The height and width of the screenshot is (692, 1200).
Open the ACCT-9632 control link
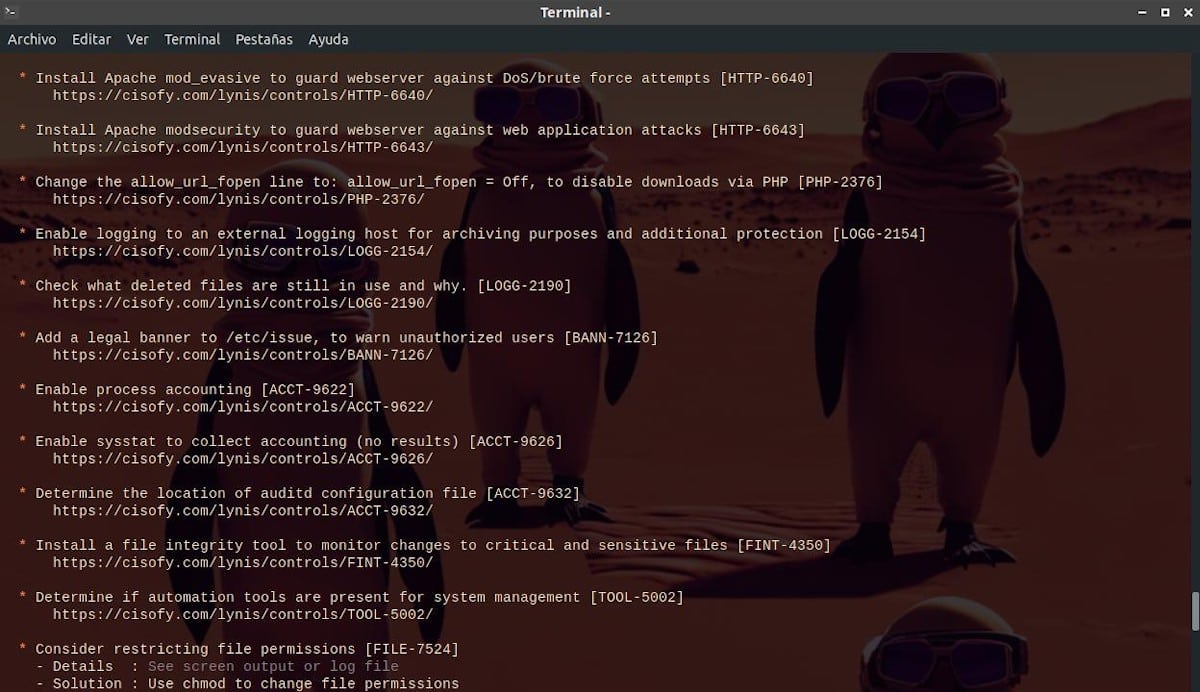point(243,511)
